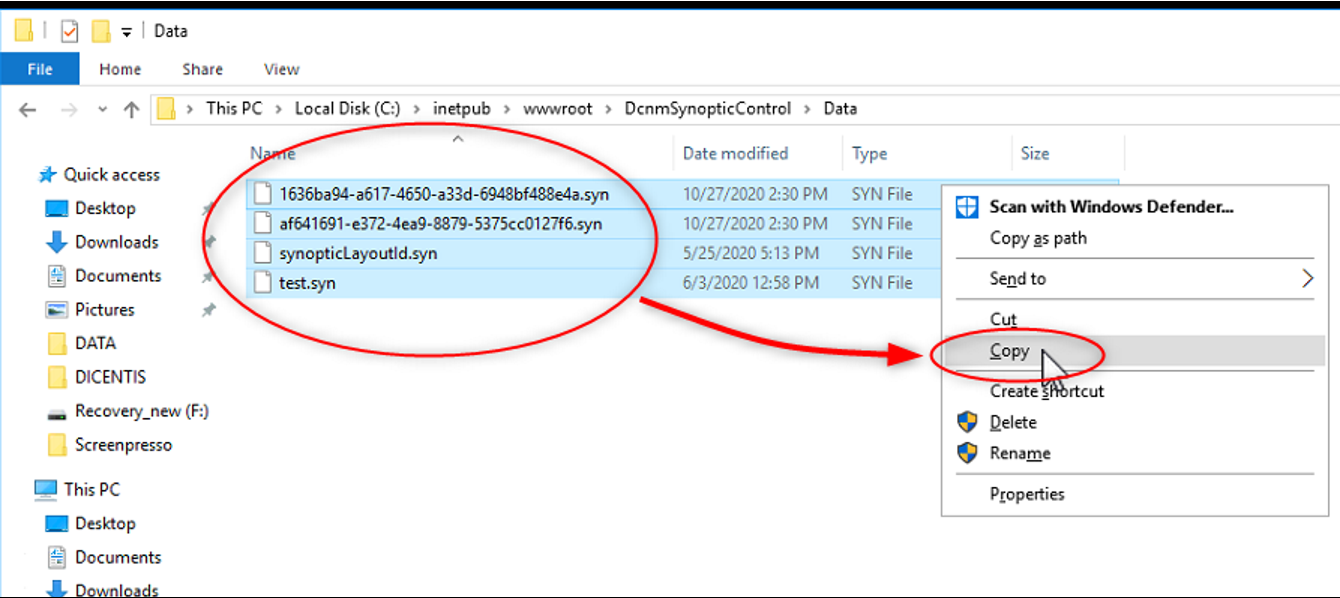Select the Recovery_new (F:) drive icon
1340x598 pixels.
57,412
